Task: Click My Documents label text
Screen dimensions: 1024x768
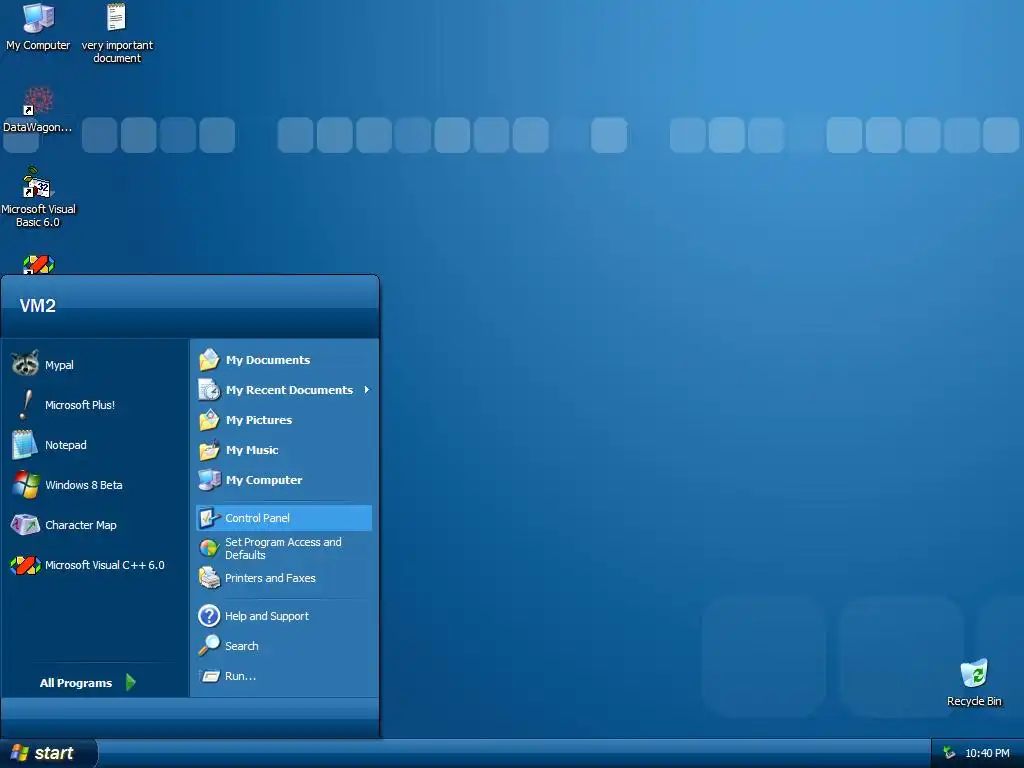Action: [x=268, y=360]
